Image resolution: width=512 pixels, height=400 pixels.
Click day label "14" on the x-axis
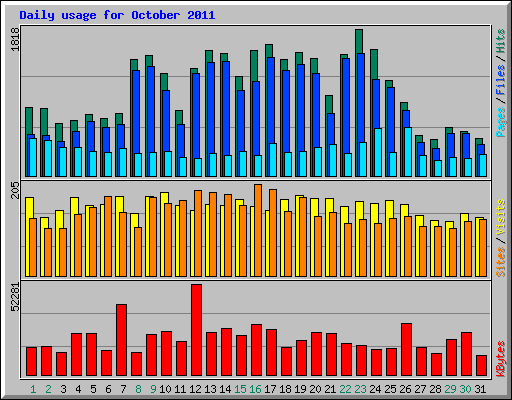[x=225, y=389]
